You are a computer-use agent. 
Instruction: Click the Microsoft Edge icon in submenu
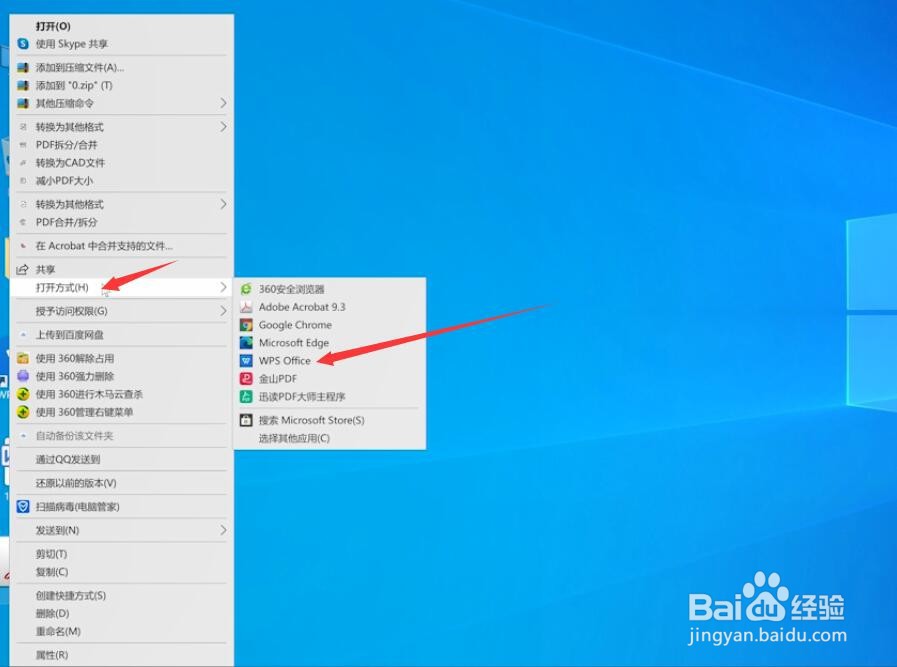(x=246, y=343)
